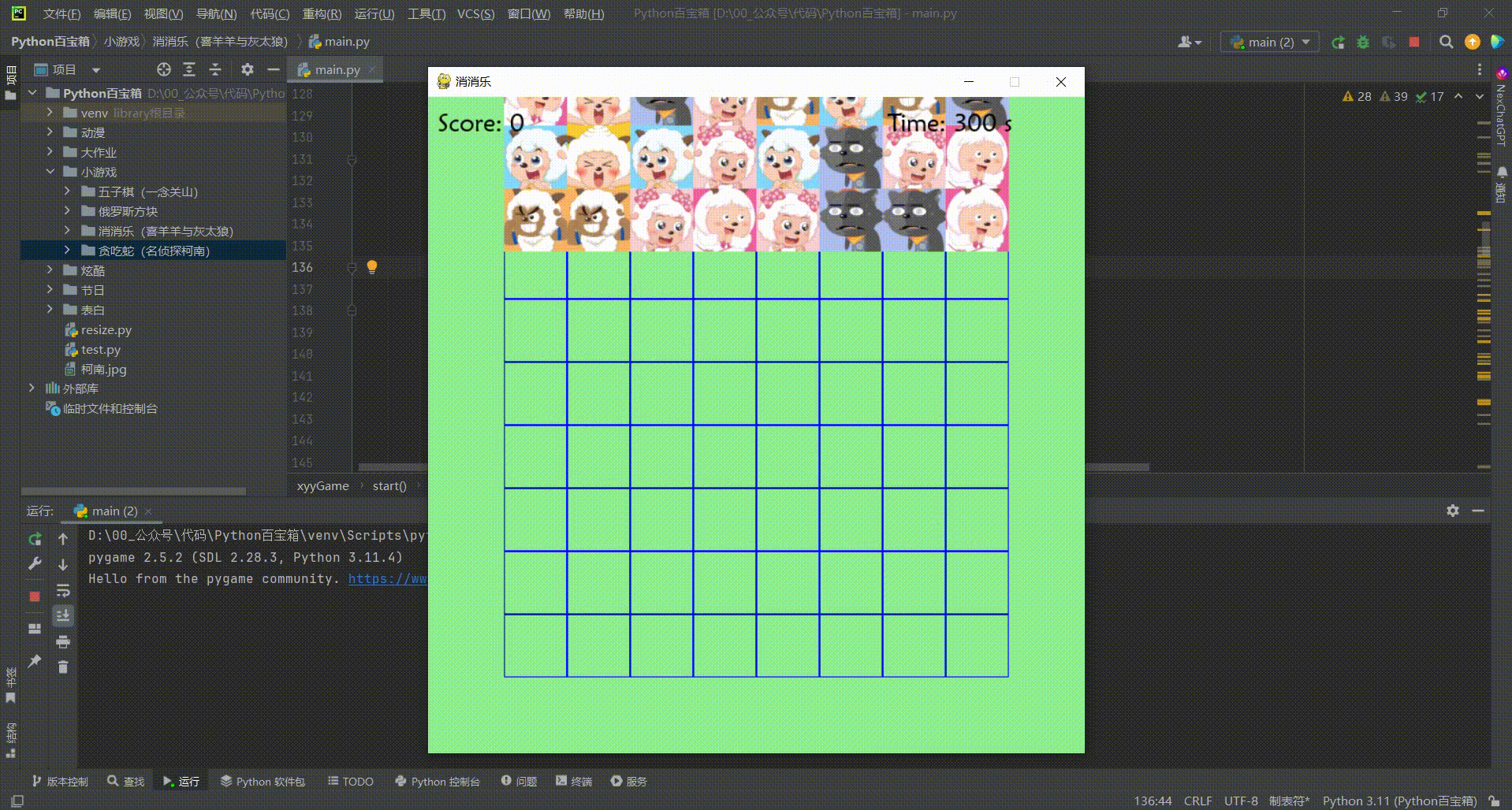The width and height of the screenshot is (1512, 810).
Task: Go down the stack trace in console
Action: coord(63,565)
